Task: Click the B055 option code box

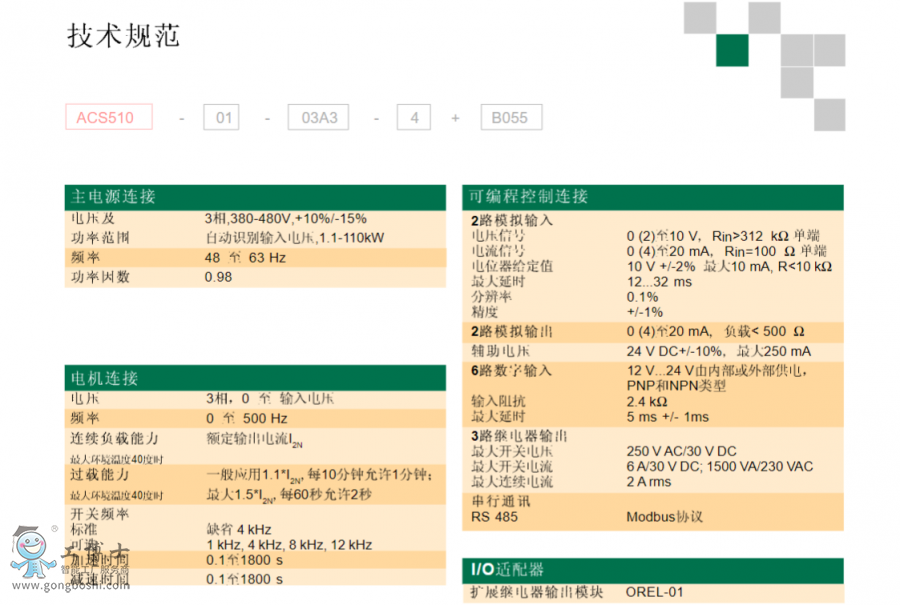Action: click(510, 118)
